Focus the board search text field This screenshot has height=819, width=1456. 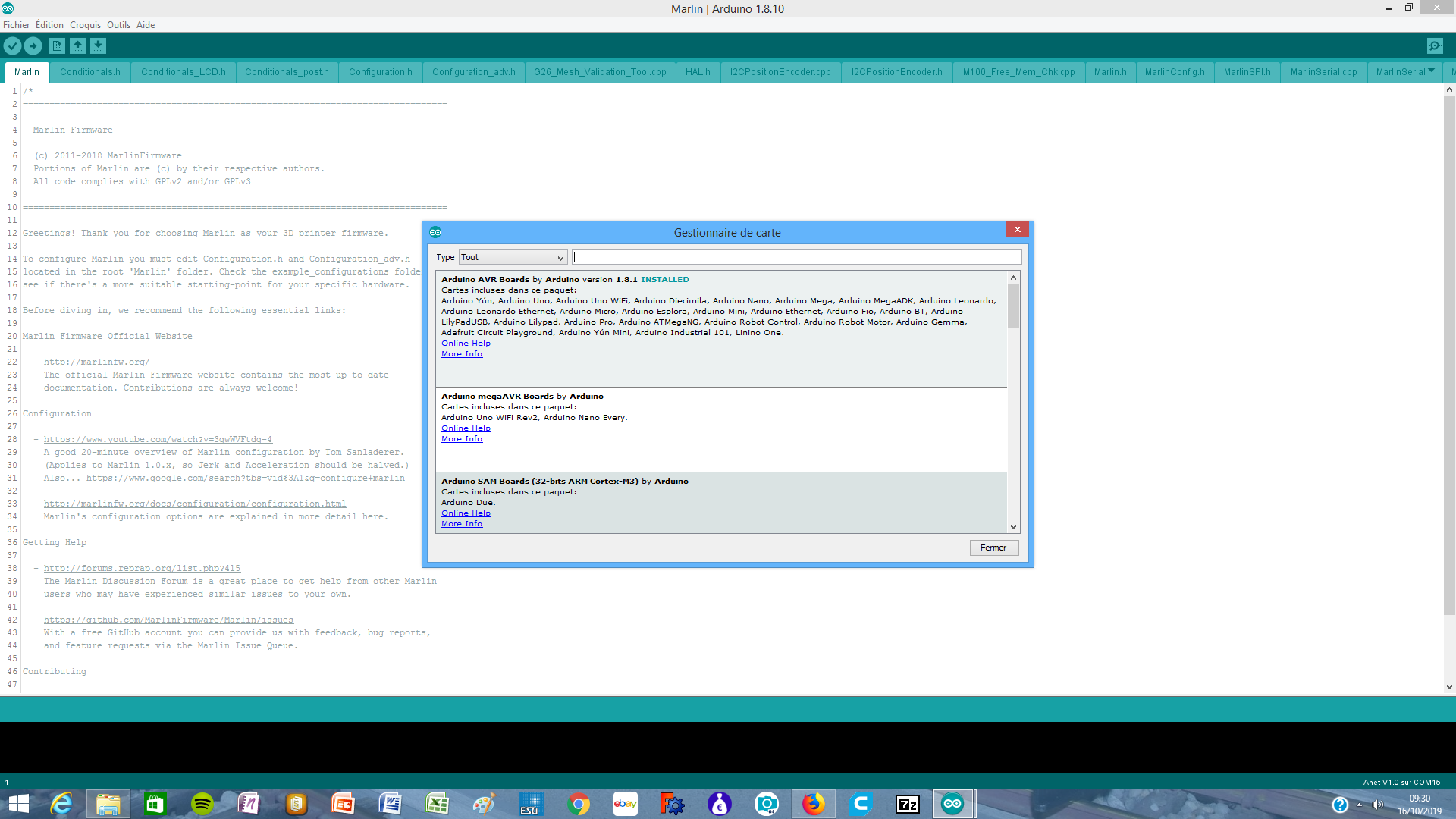click(x=796, y=258)
